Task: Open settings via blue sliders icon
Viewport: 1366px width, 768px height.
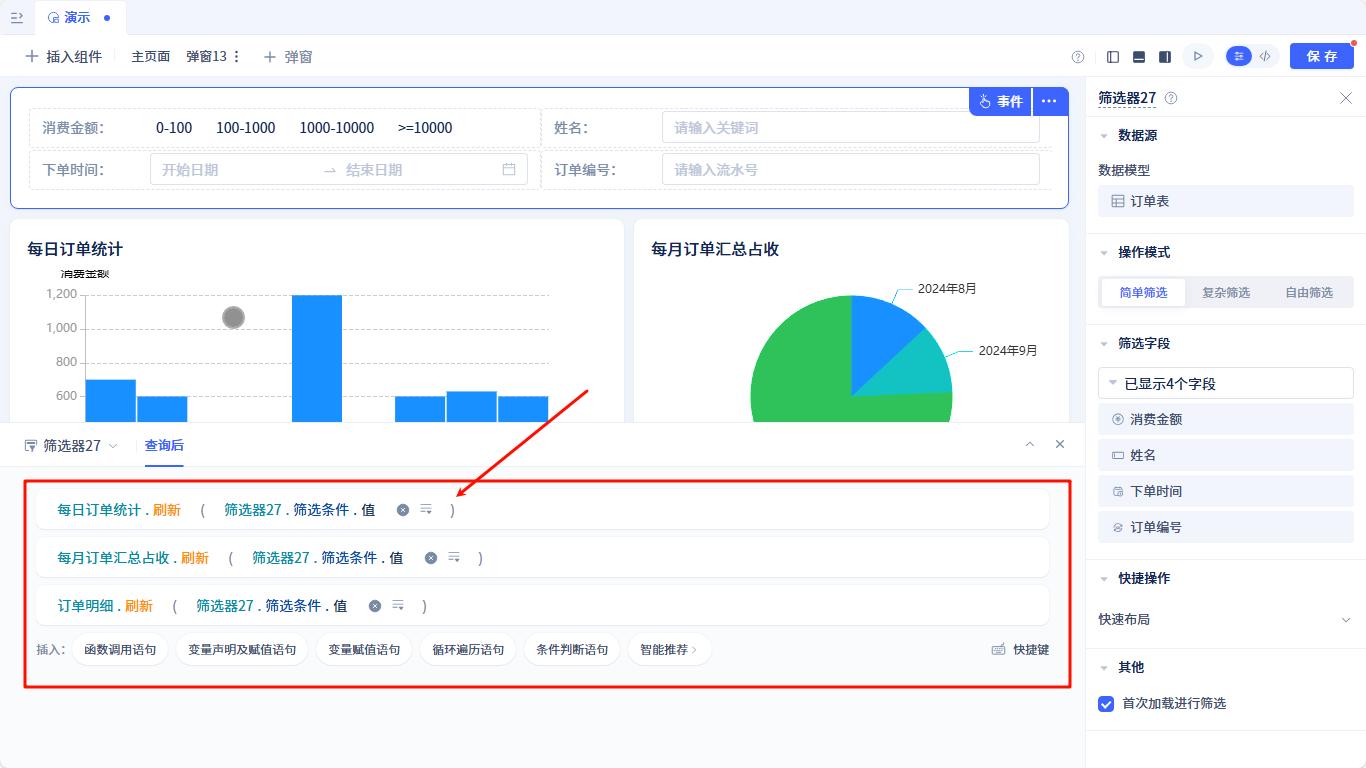Action: coord(1238,56)
